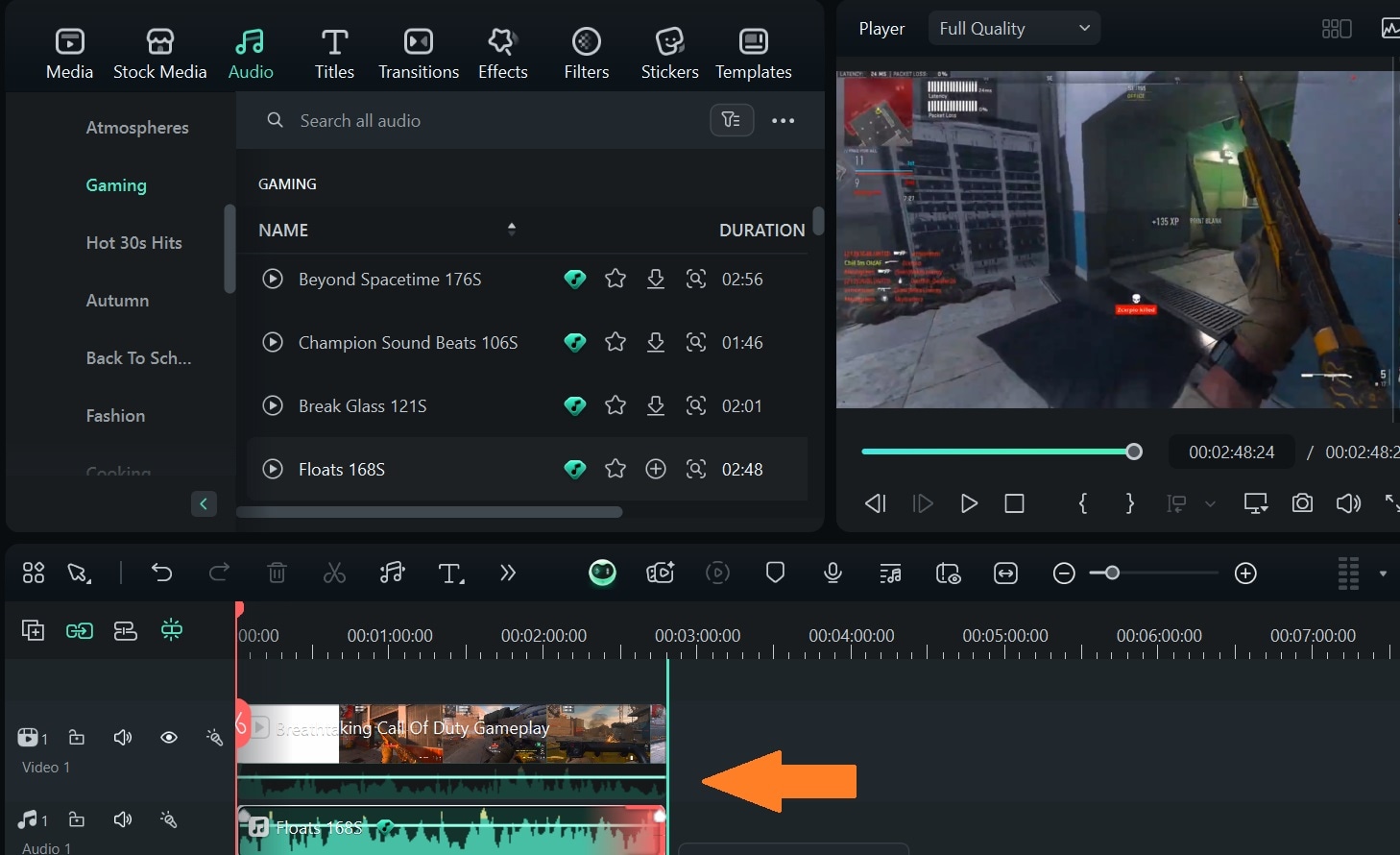Expand more timeline tools chevron
1400x855 pixels.
[508, 574]
